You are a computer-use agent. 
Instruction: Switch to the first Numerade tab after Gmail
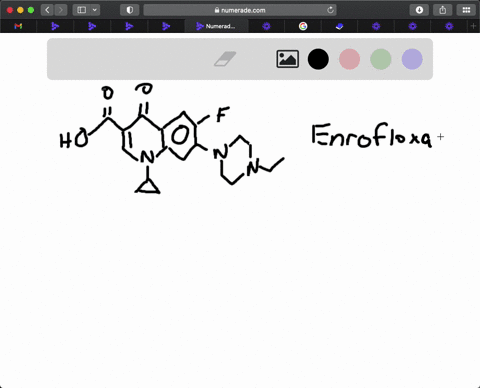click(55, 26)
